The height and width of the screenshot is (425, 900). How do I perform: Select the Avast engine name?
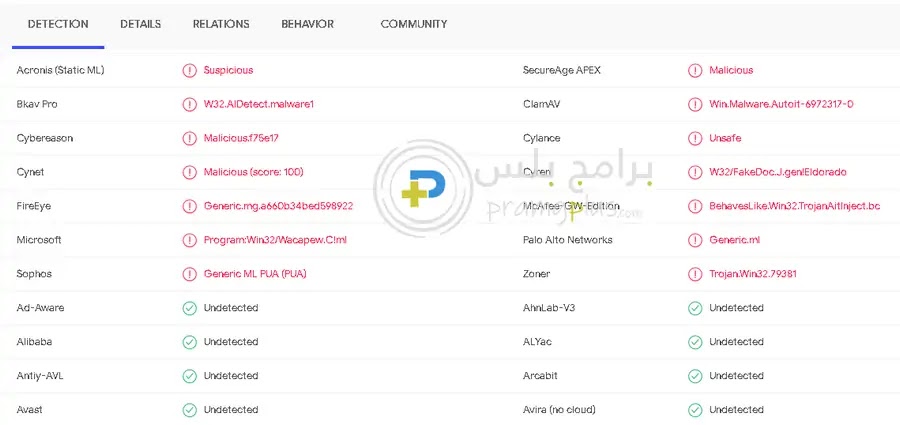coord(29,409)
